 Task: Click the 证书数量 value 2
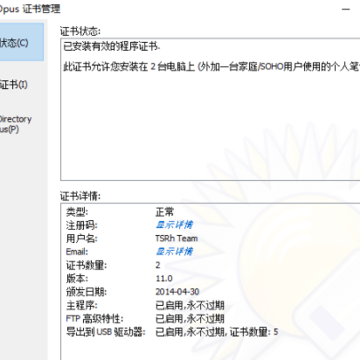pos(158,265)
